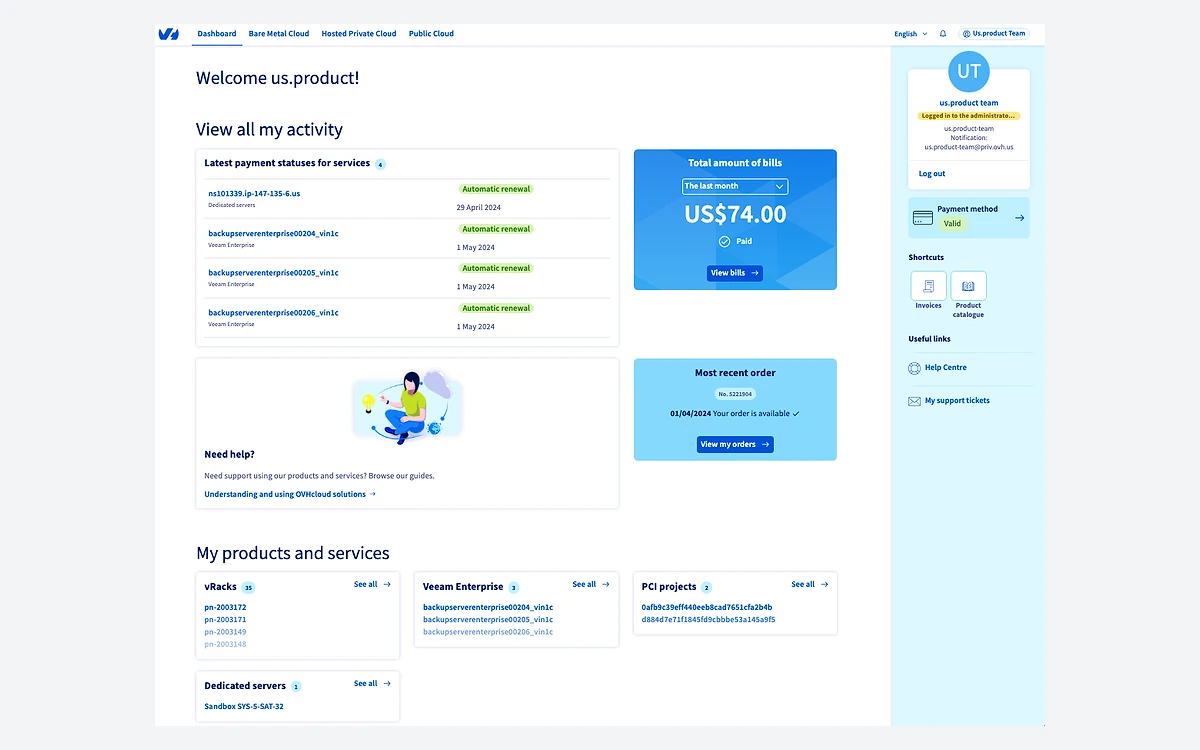This screenshot has width=1200, height=750.
Task: Click See all in Veeam Enterprise card
Action: [x=591, y=584]
